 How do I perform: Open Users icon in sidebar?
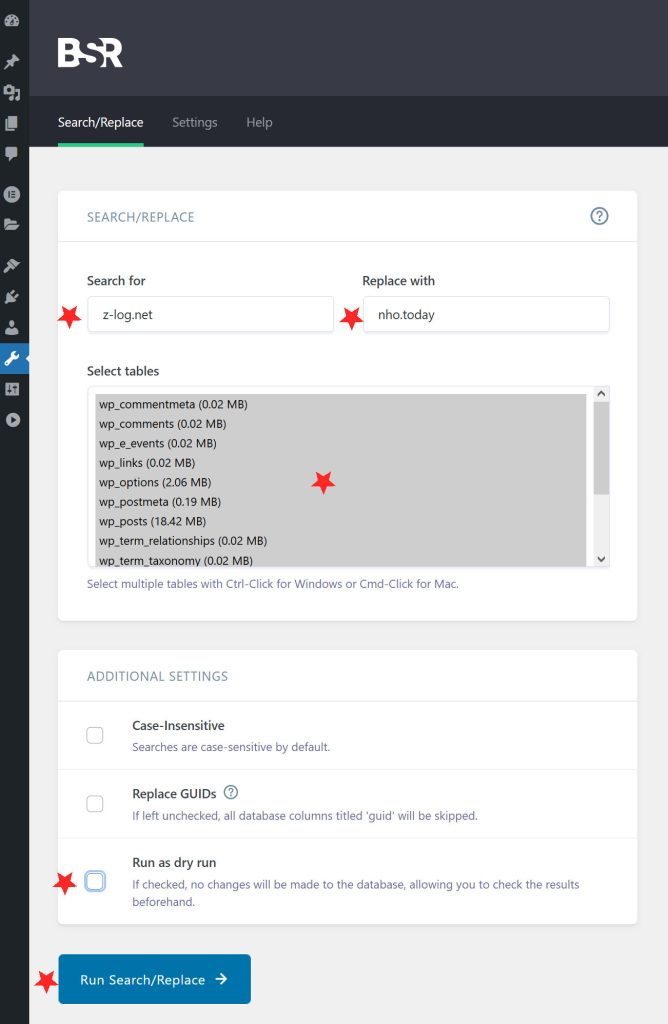[x=12, y=327]
